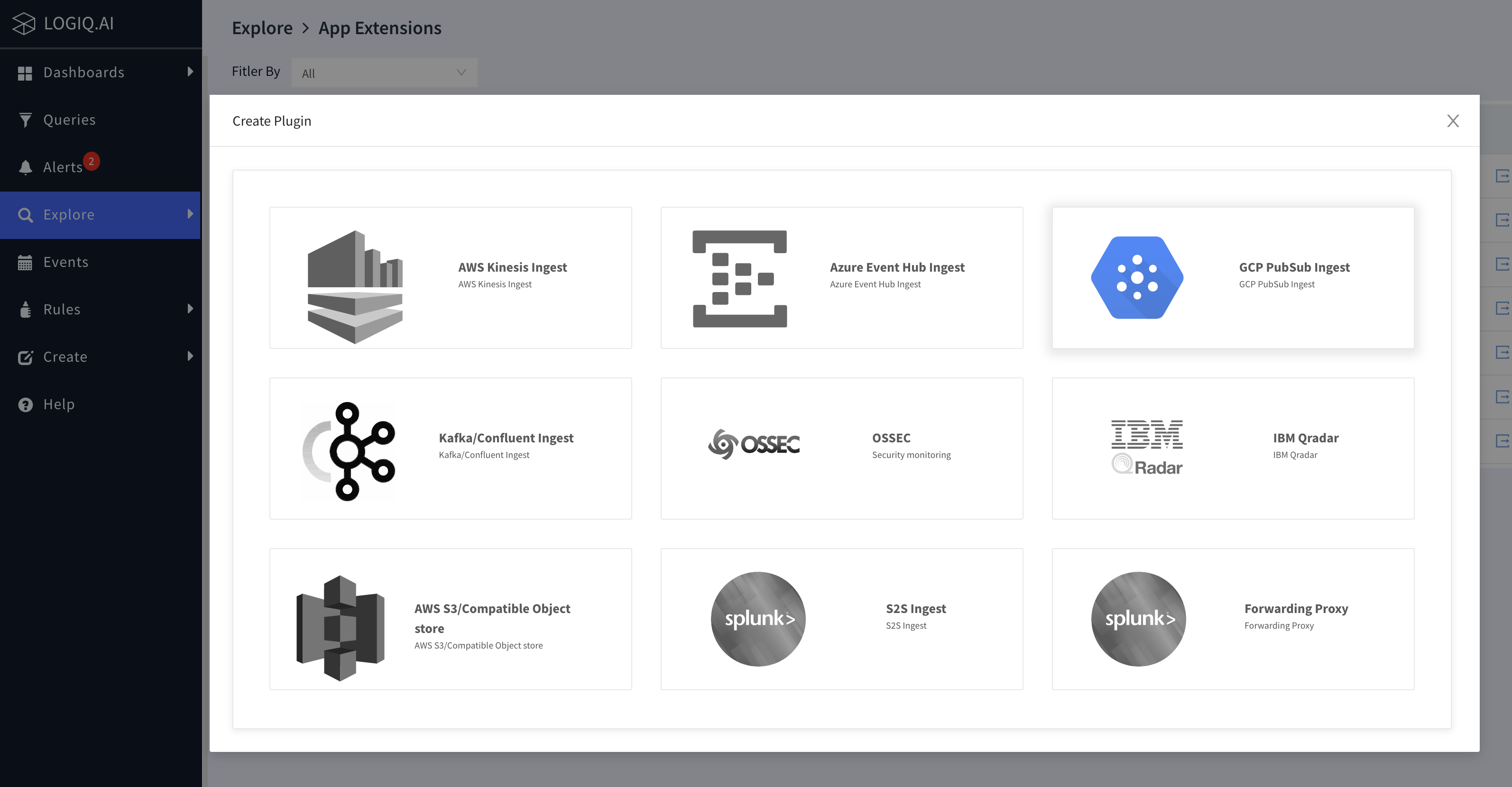This screenshot has height=787, width=1512.
Task: Open the Help sidebar item
Action: 59,404
